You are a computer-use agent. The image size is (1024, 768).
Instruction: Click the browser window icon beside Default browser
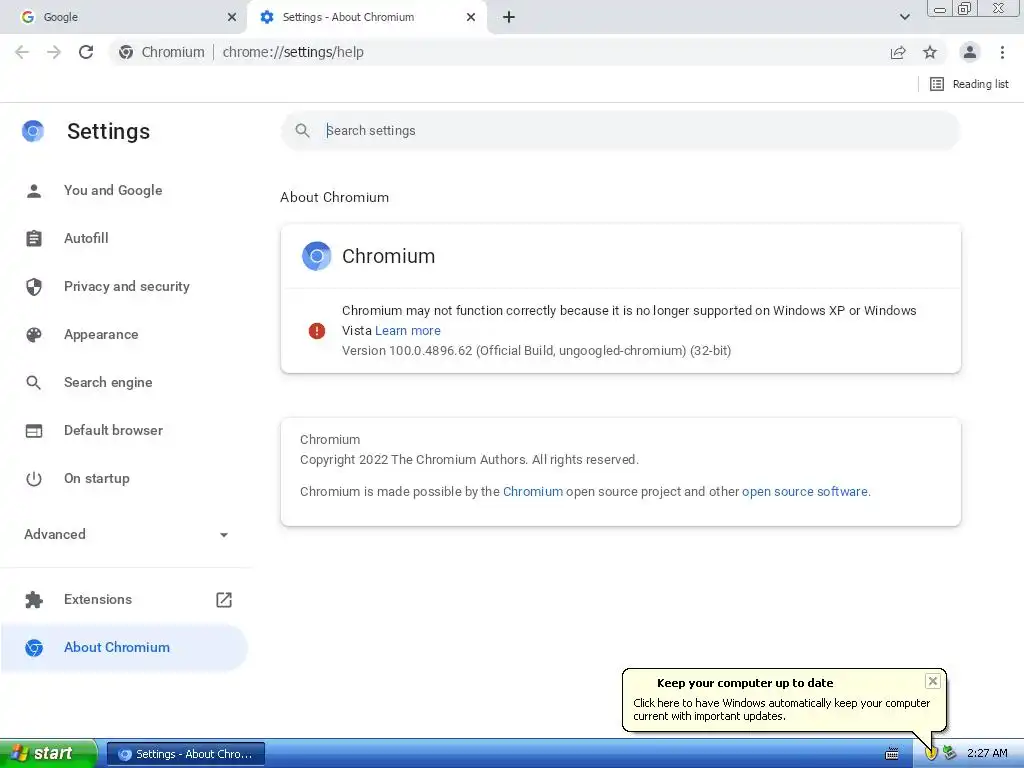[x=34, y=430]
